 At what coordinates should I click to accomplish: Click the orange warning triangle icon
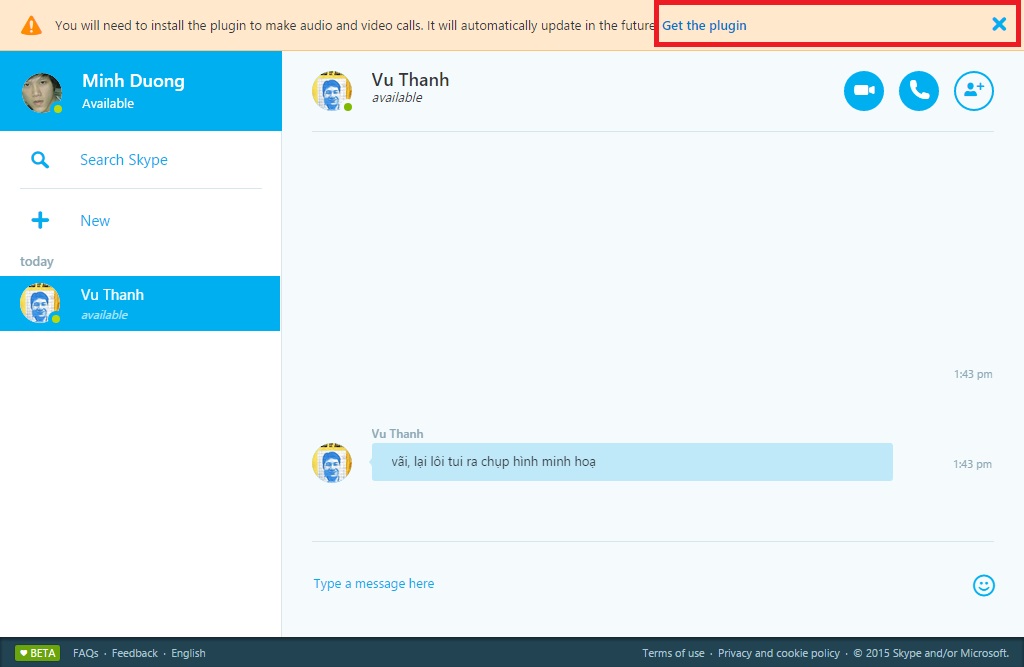pos(31,25)
